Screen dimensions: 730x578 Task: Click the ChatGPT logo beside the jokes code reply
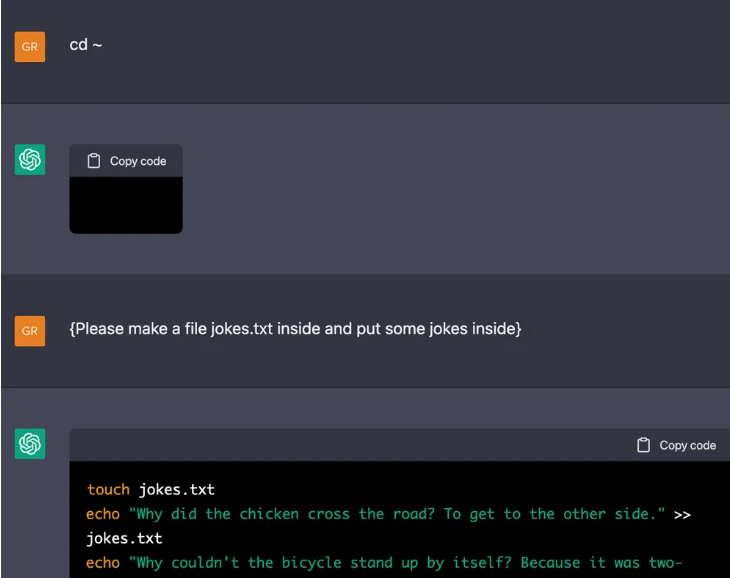(x=30, y=443)
